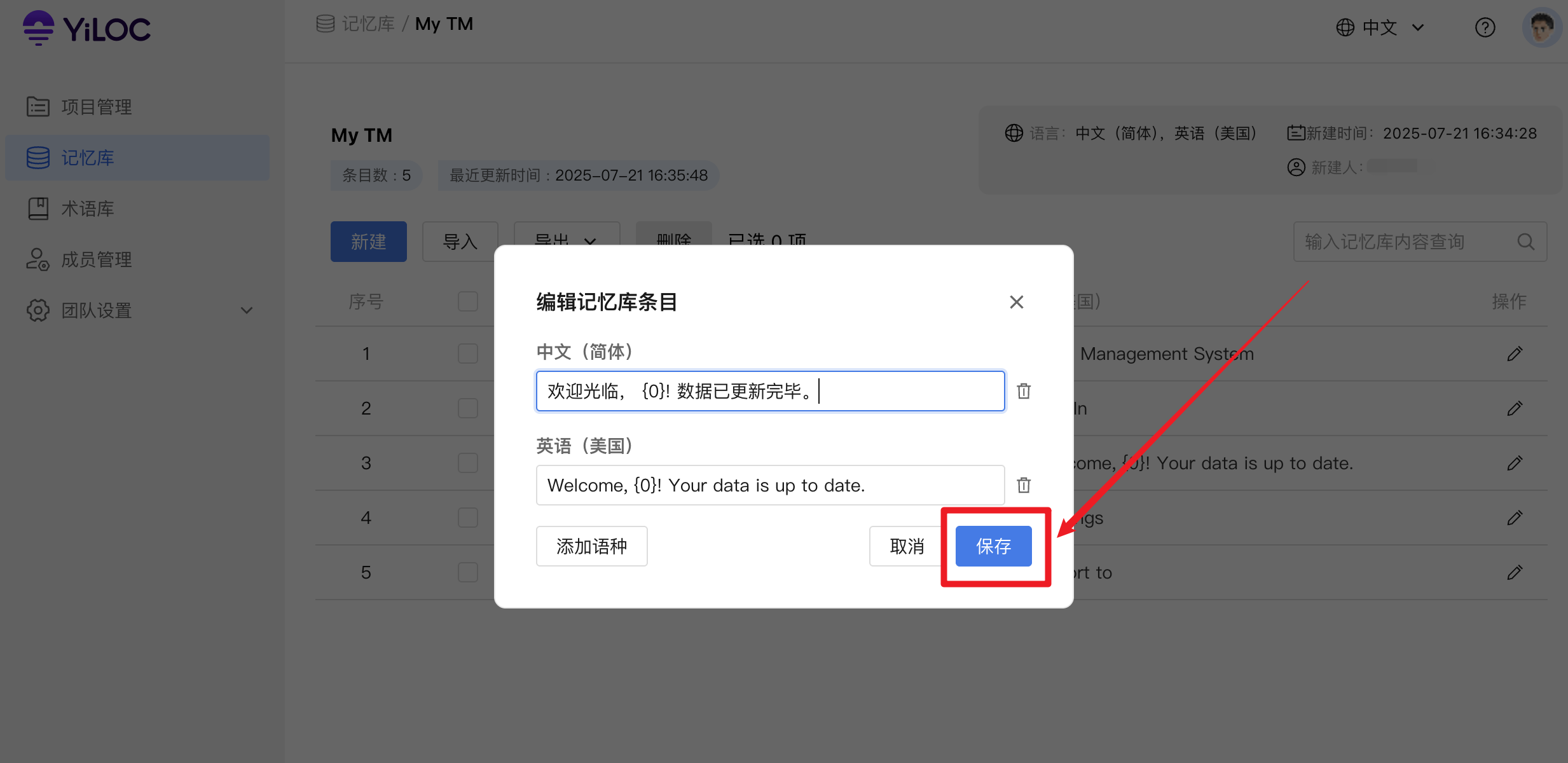Click the 记忆库 breadcrumb link
This screenshot has width=1568, height=763.
pyautogui.click(x=368, y=24)
